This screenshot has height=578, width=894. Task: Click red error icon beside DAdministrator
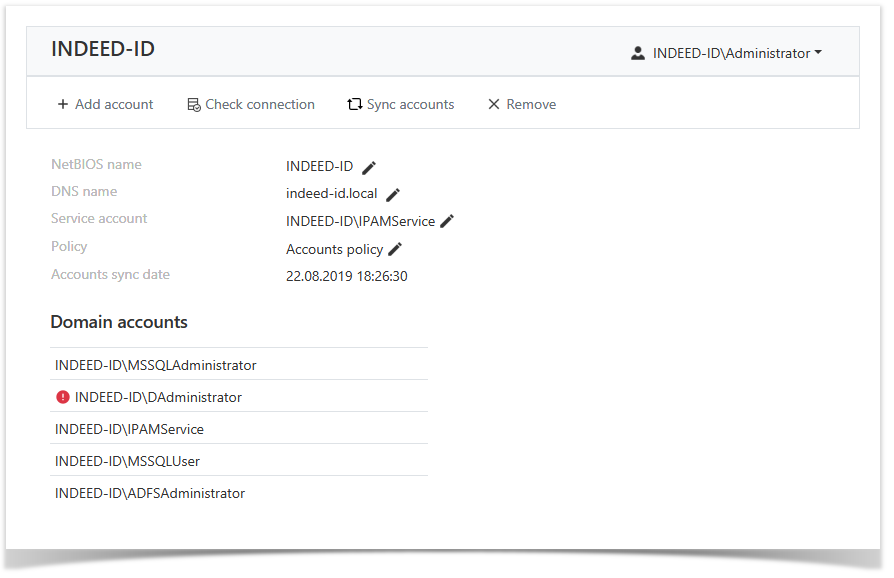click(x=63, y=397)
